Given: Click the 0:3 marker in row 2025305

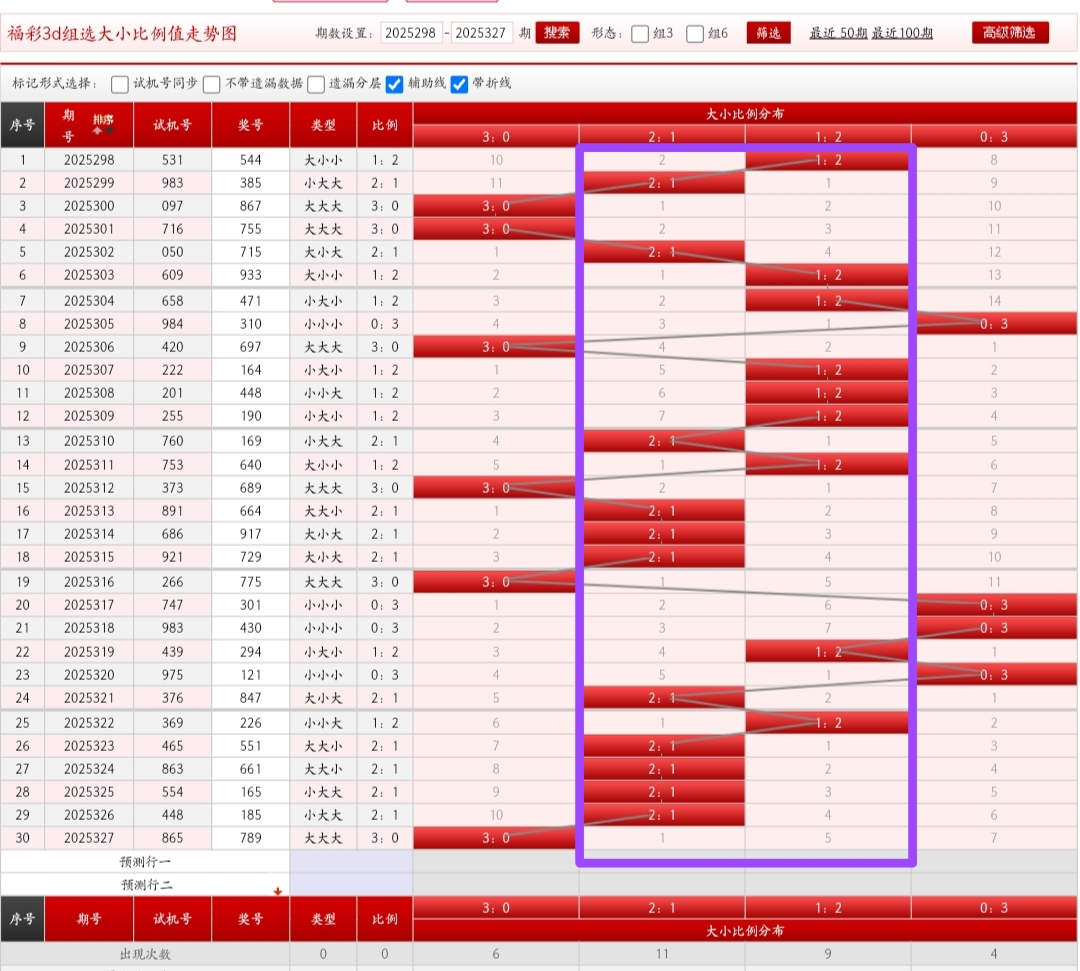Looking at the screenshot, I should [x=993, y=323].
